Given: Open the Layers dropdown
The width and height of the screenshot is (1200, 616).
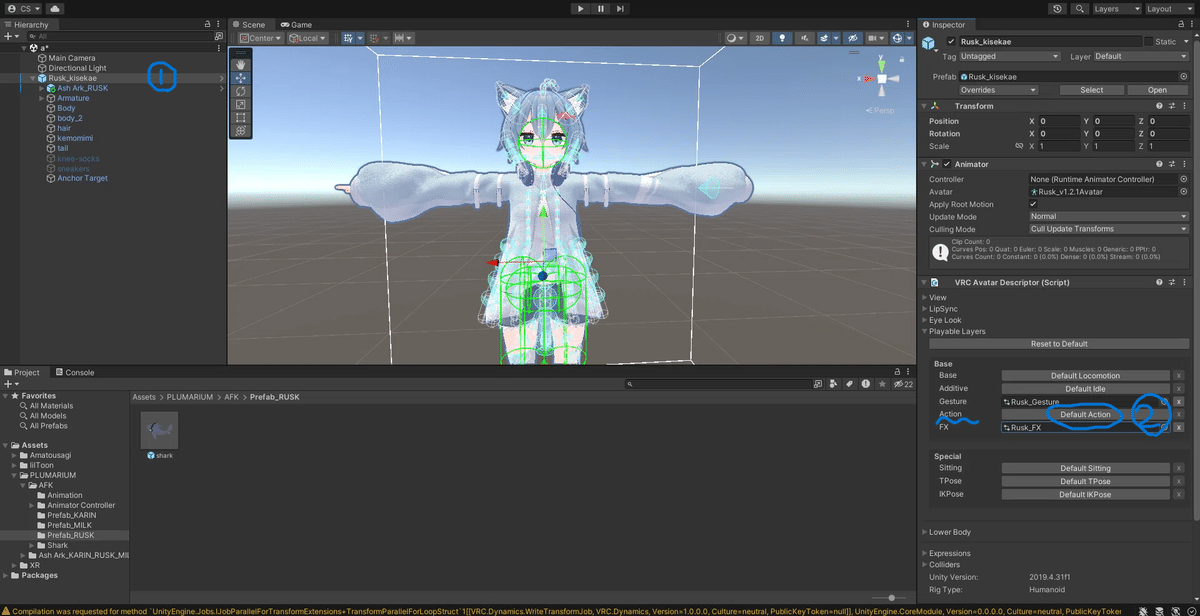Looking at the screenshot, I should click(1115, 8).
